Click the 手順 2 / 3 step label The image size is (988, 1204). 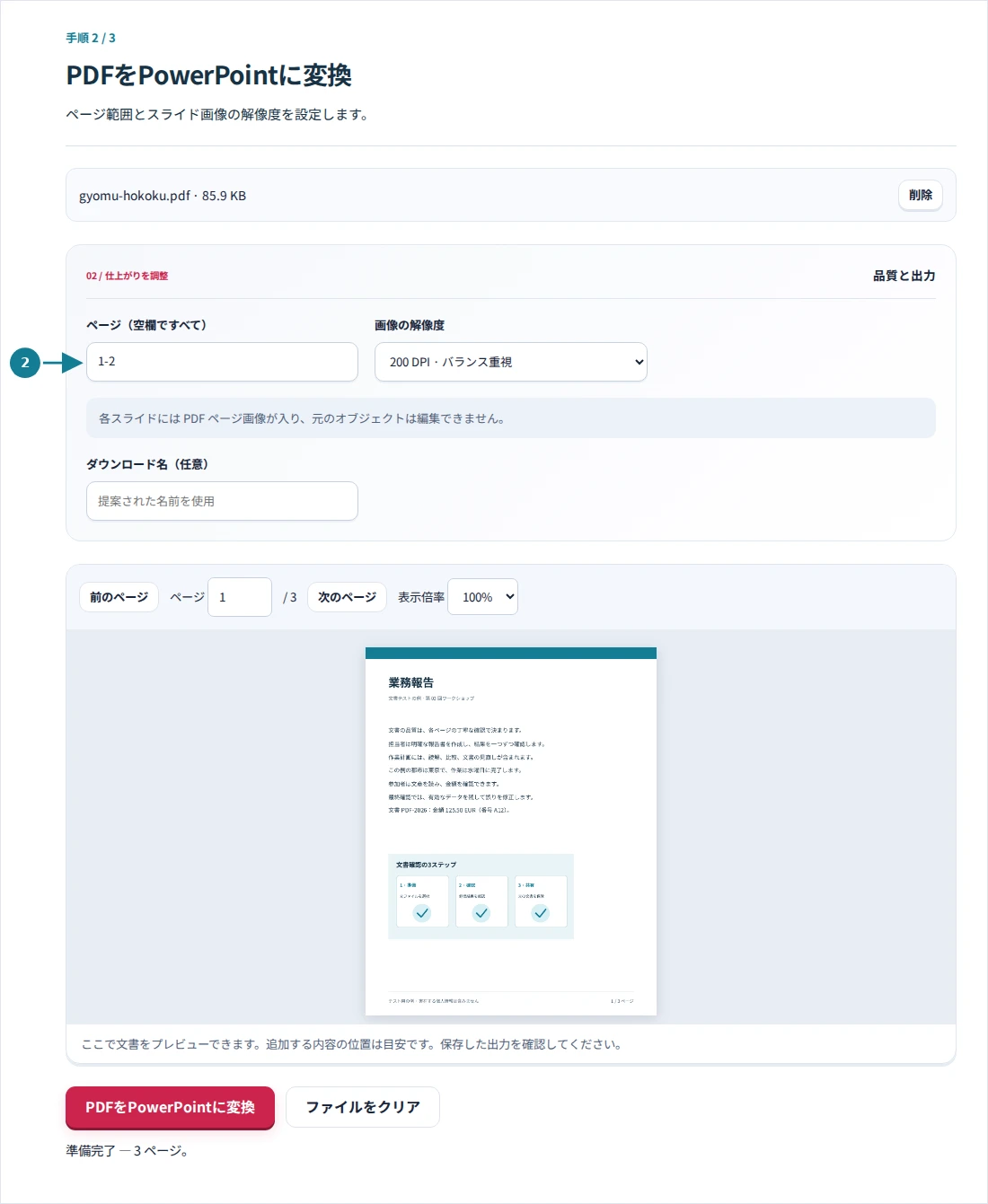91,38
